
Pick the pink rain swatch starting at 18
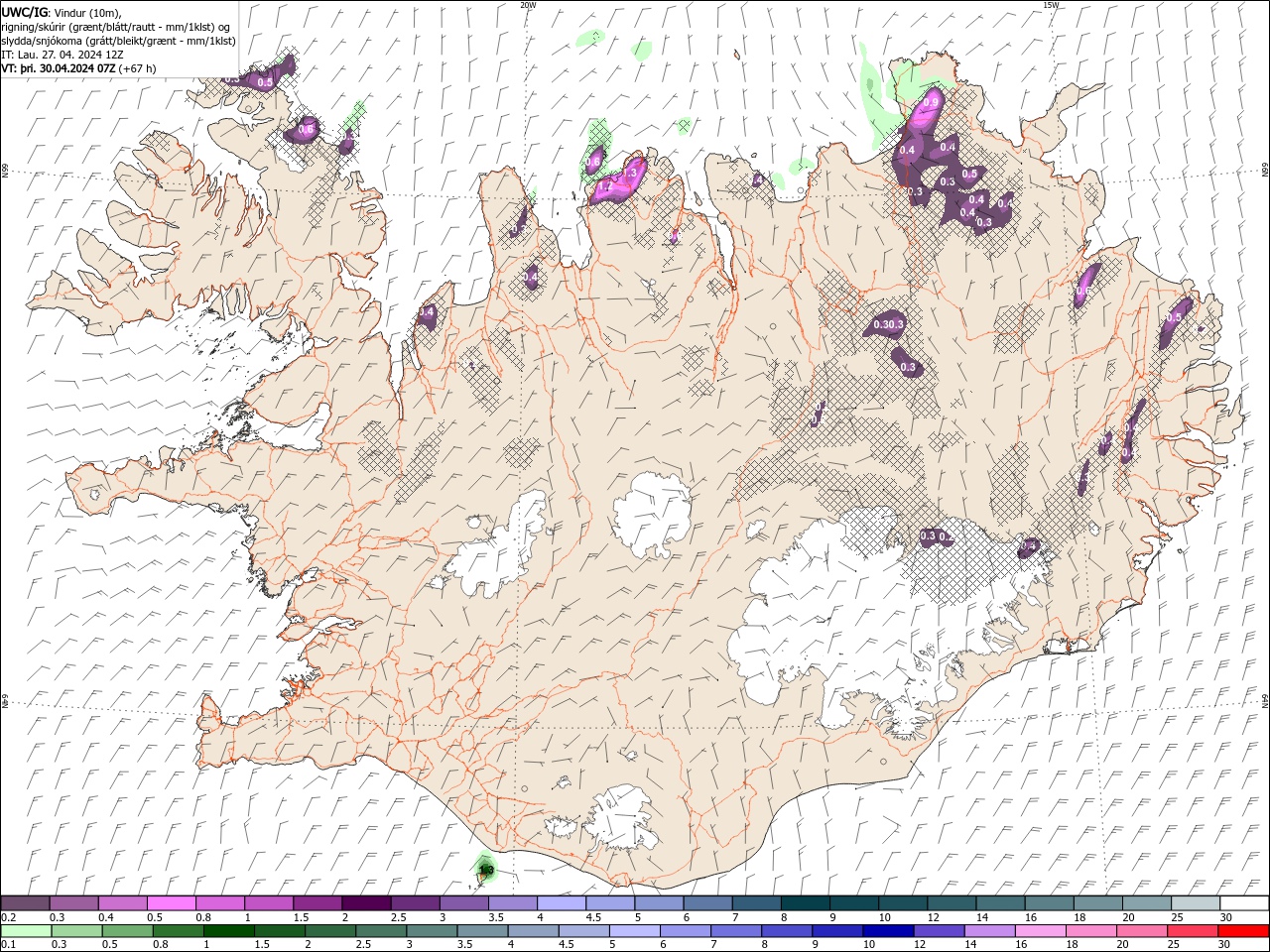[x=1090, y=931]
